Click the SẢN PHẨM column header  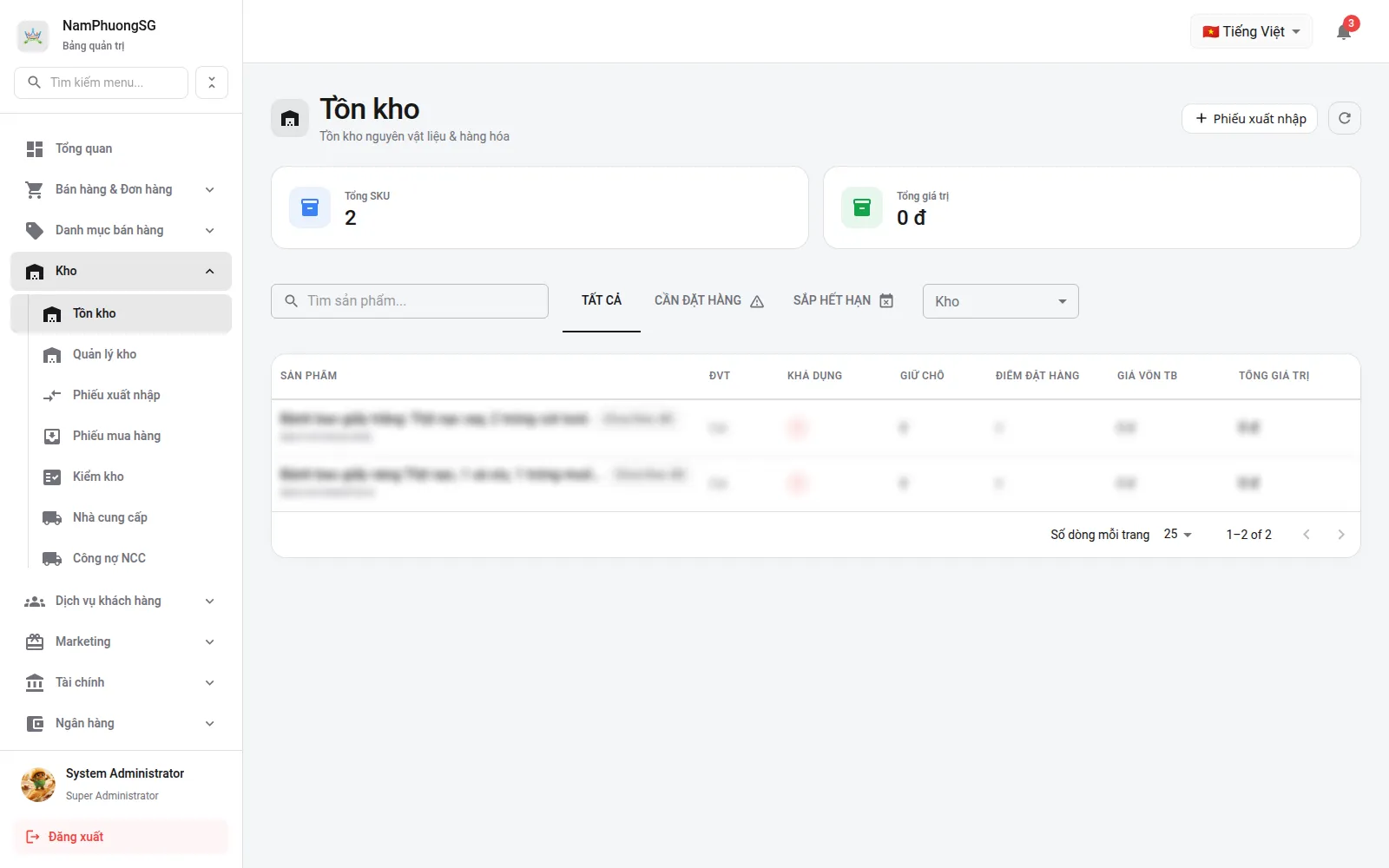pos(308,376)
